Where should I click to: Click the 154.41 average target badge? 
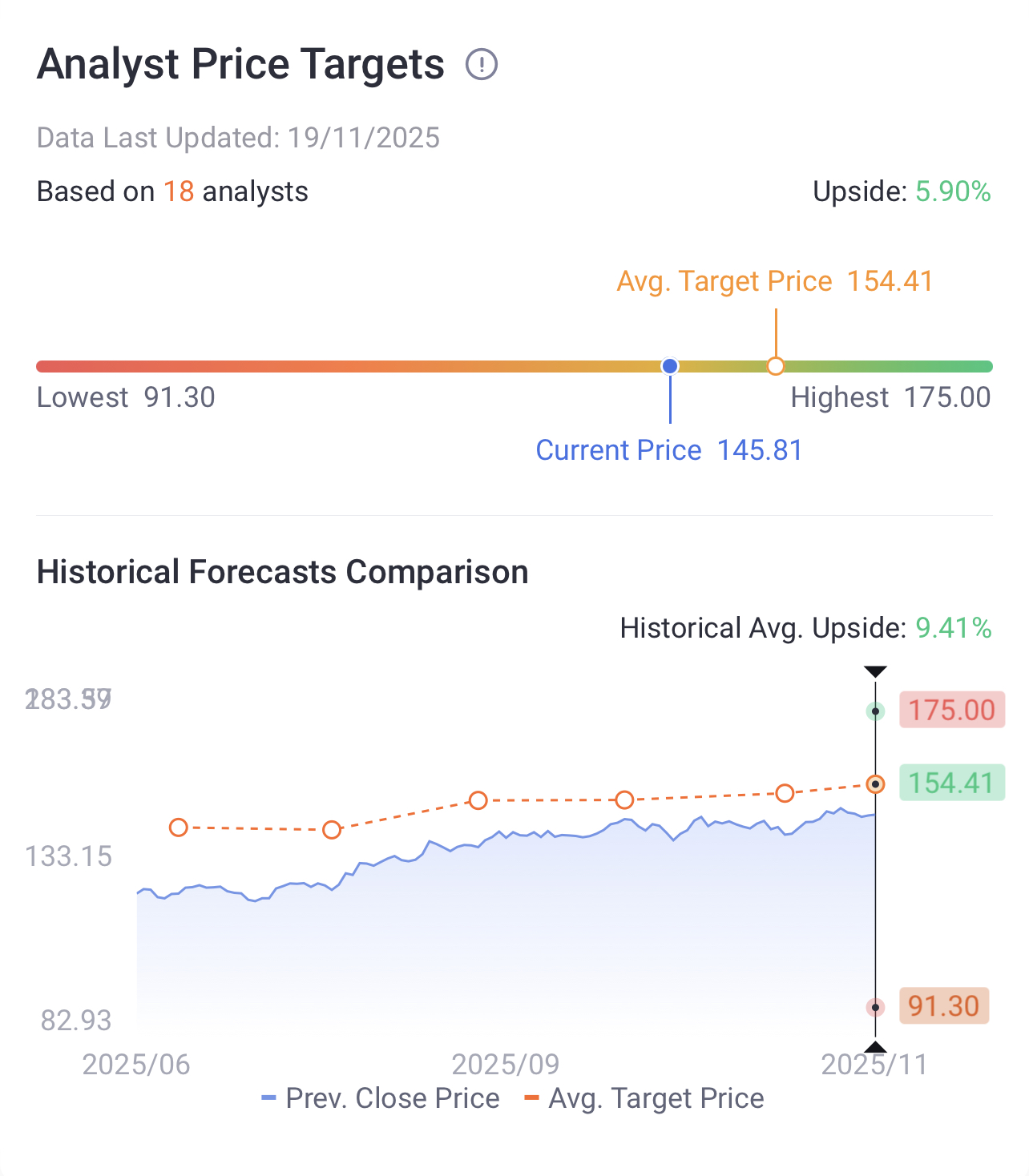(x=951, y=783)
